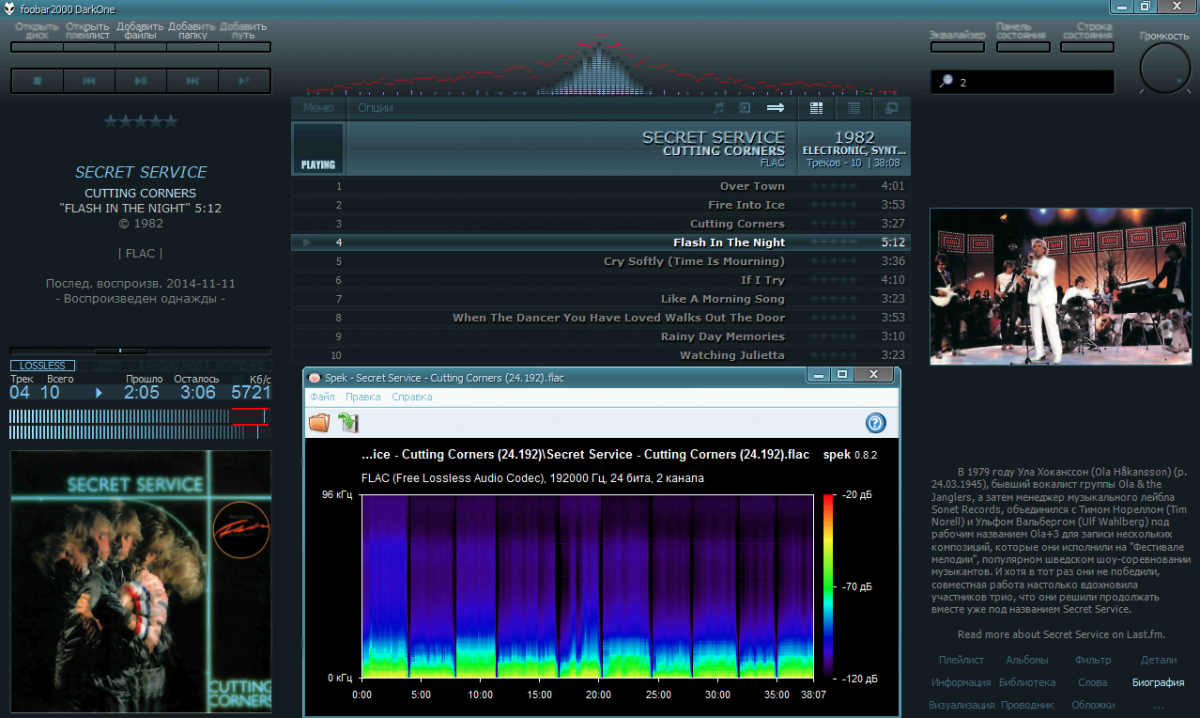Toggle play/pause playback
Screen dimensions: 1200x718
click(x=141, y=81)
